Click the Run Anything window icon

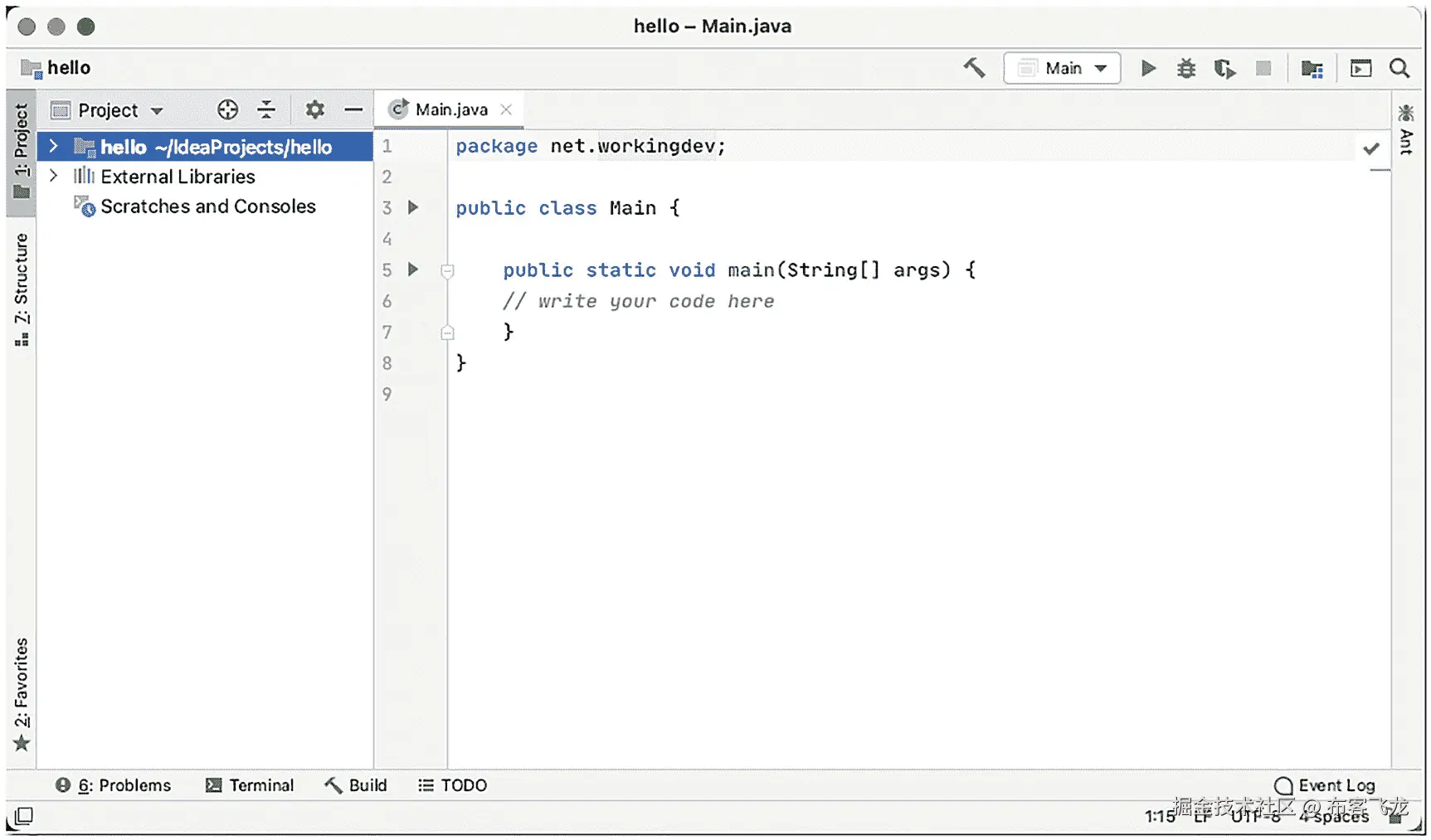pos(1360,68)
